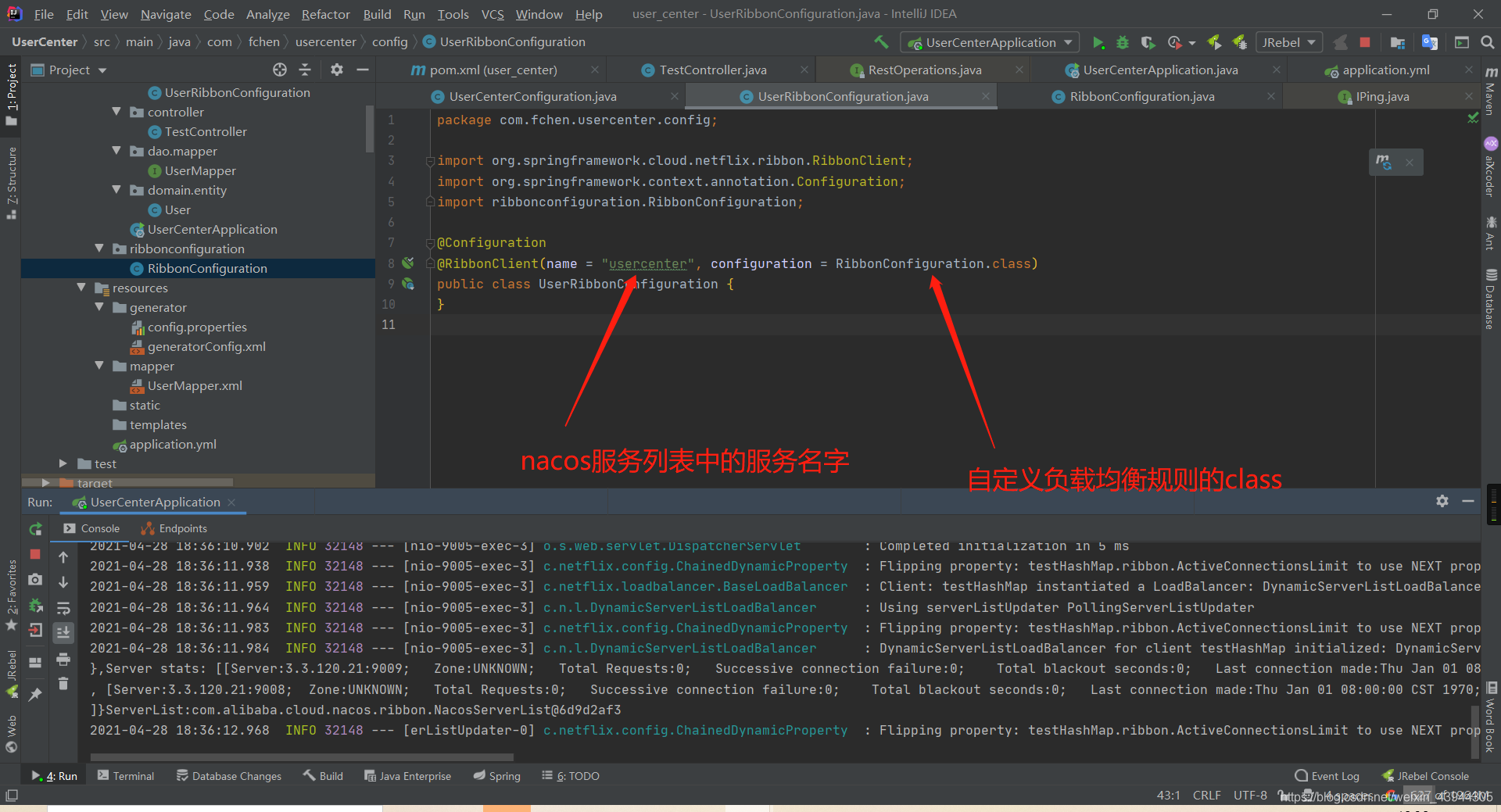Toggle the 2: Favorites tool window

(x=11, y=596)
